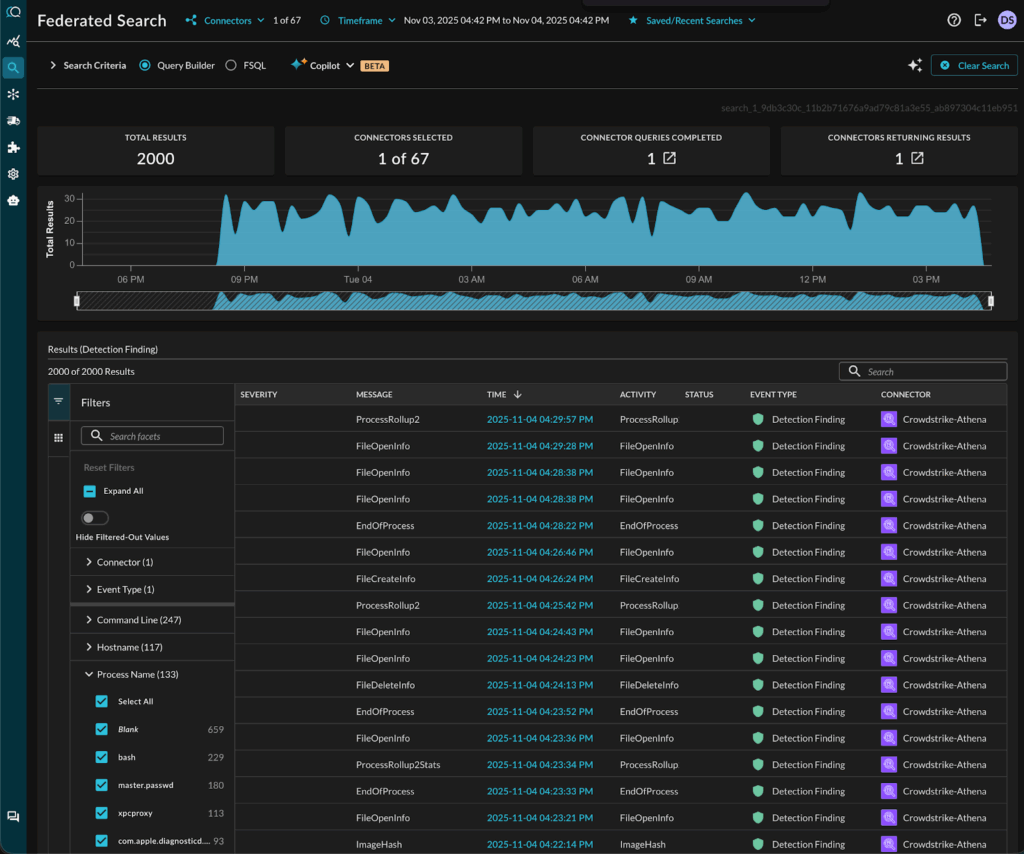This screenshot has width=1024, height=854.
Task: Select the FSQL radio button
Action: [x=231, y=65]
